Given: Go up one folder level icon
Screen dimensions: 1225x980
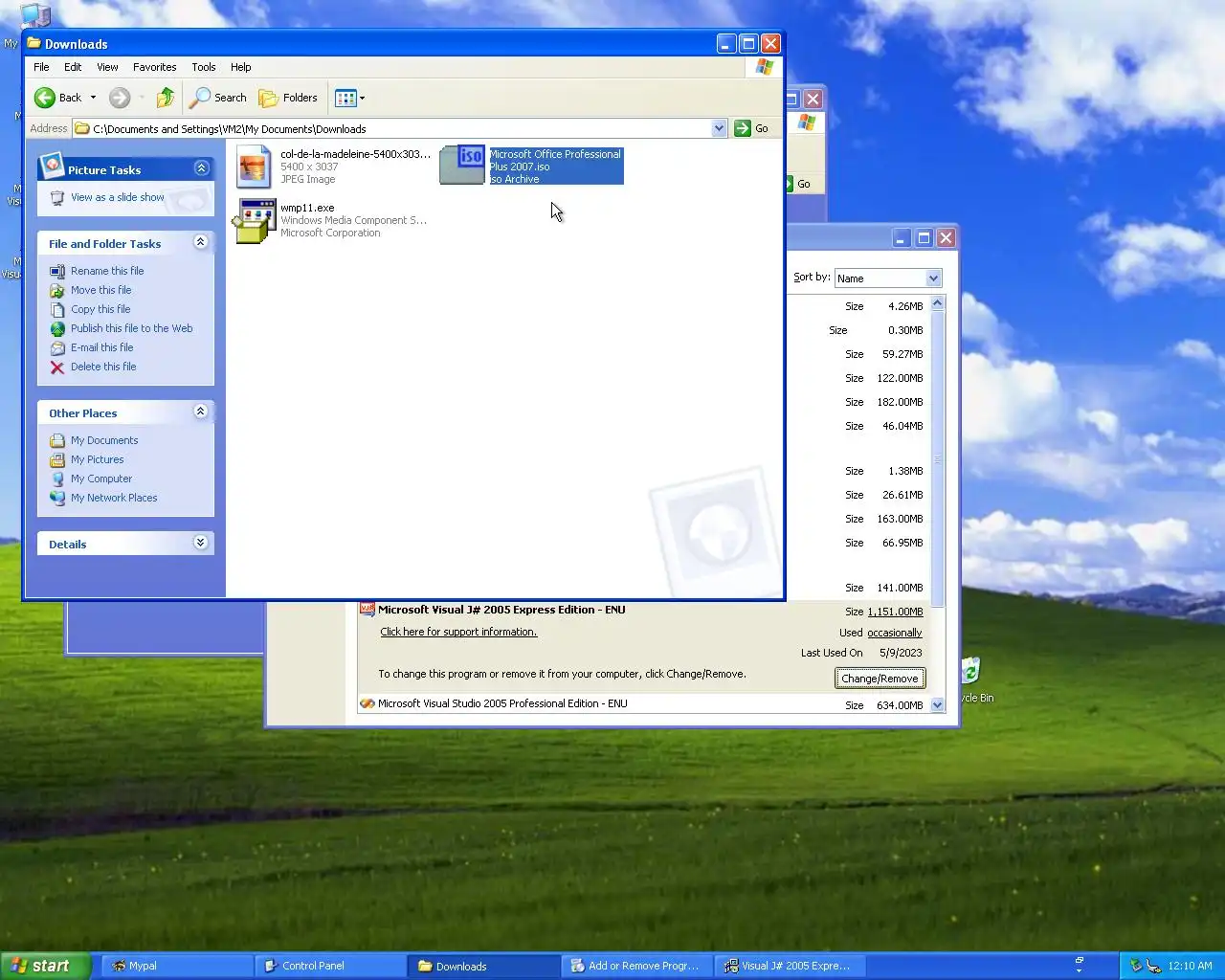Looking at the screenshot, I should point(166,98).
